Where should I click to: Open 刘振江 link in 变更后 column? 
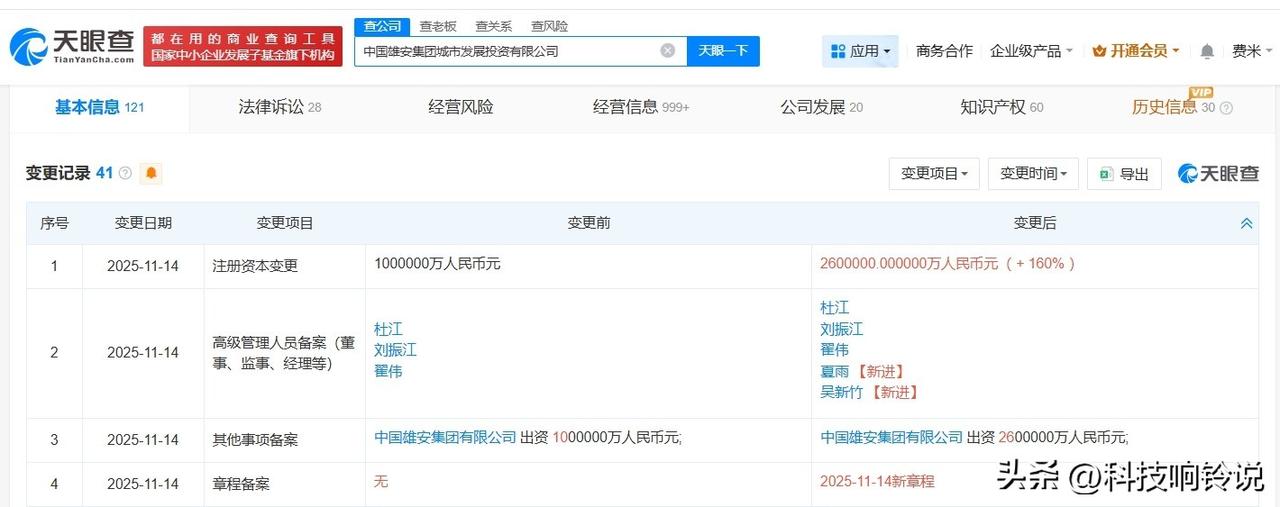click(x=842, y=329)
